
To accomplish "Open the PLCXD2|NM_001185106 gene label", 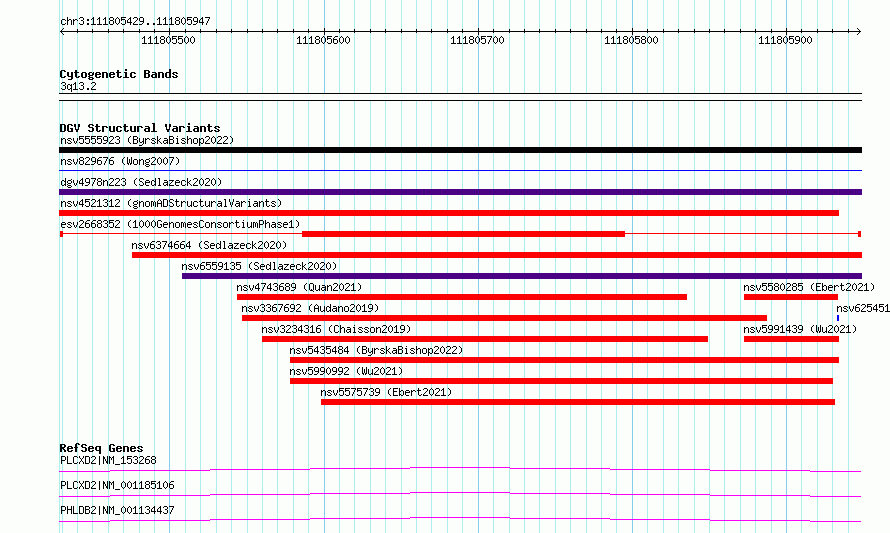I will click(x=117, y=485).
